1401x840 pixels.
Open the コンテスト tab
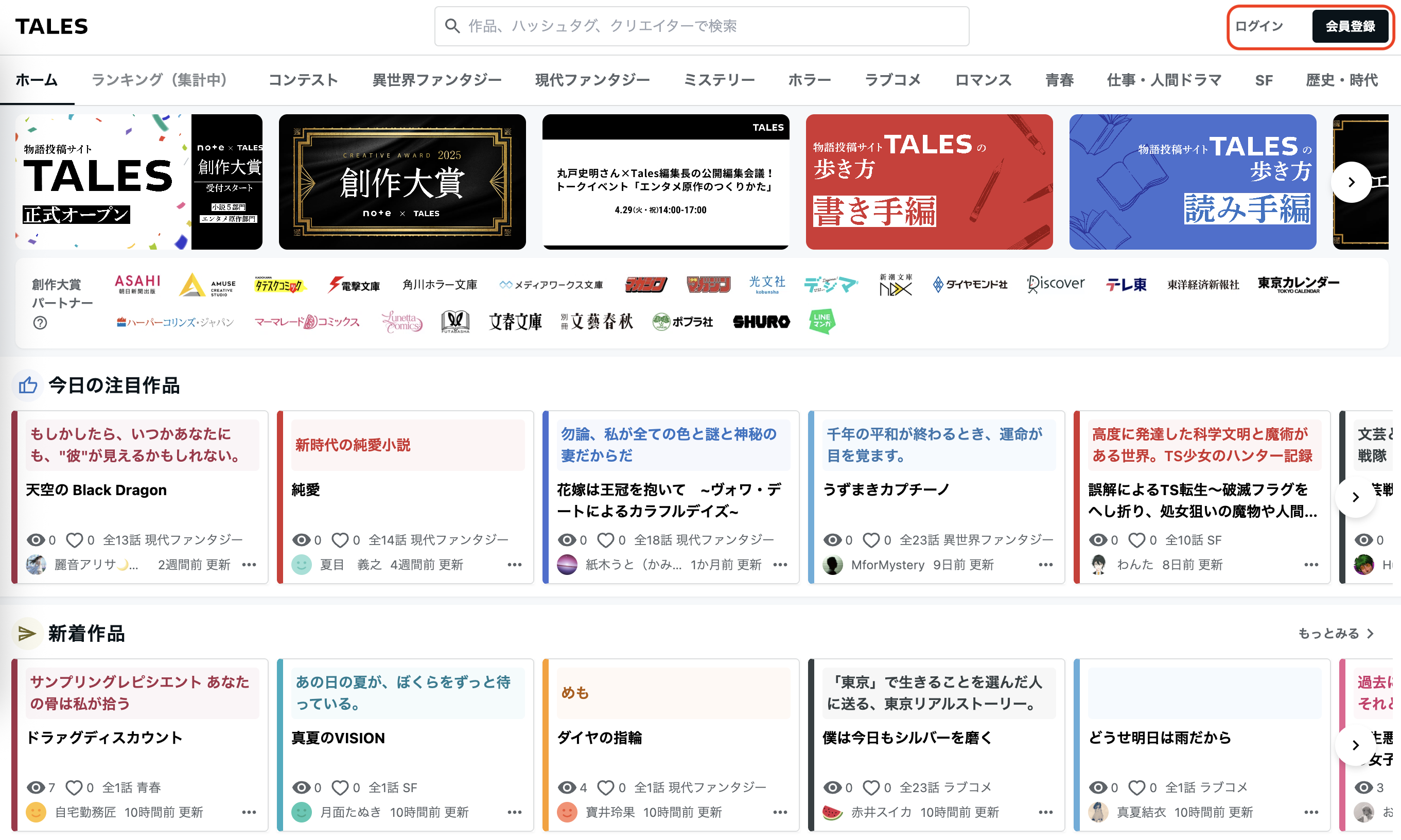pyautogui.click(x=303, y=80)
